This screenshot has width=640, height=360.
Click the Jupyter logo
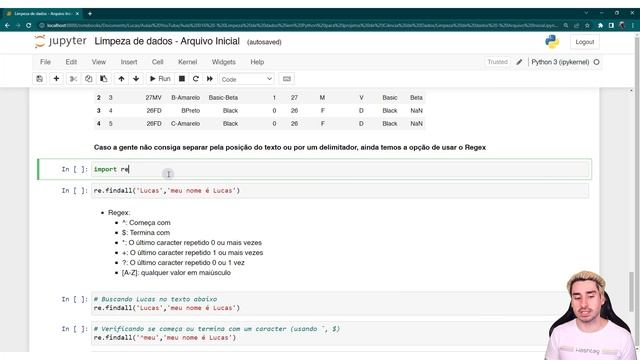[x=60, y=41]
